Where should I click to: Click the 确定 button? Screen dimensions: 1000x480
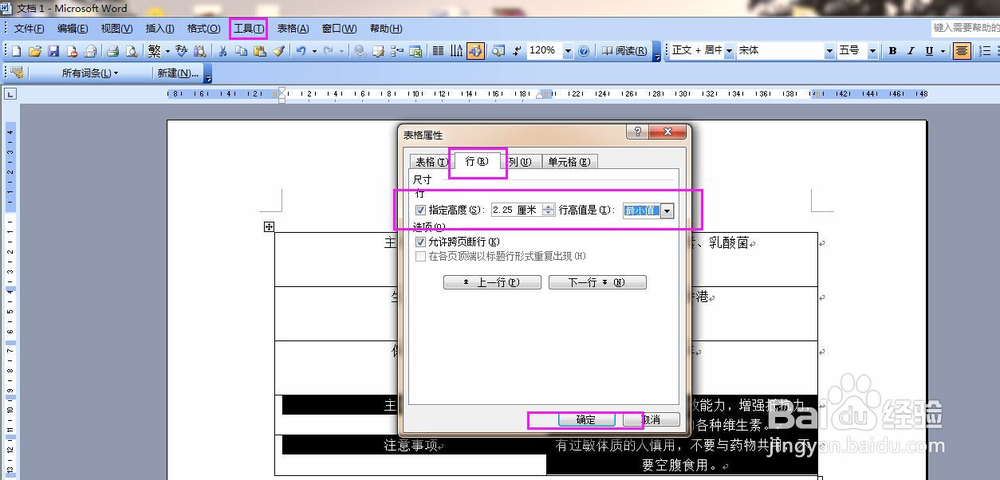(x=585, y=419)
